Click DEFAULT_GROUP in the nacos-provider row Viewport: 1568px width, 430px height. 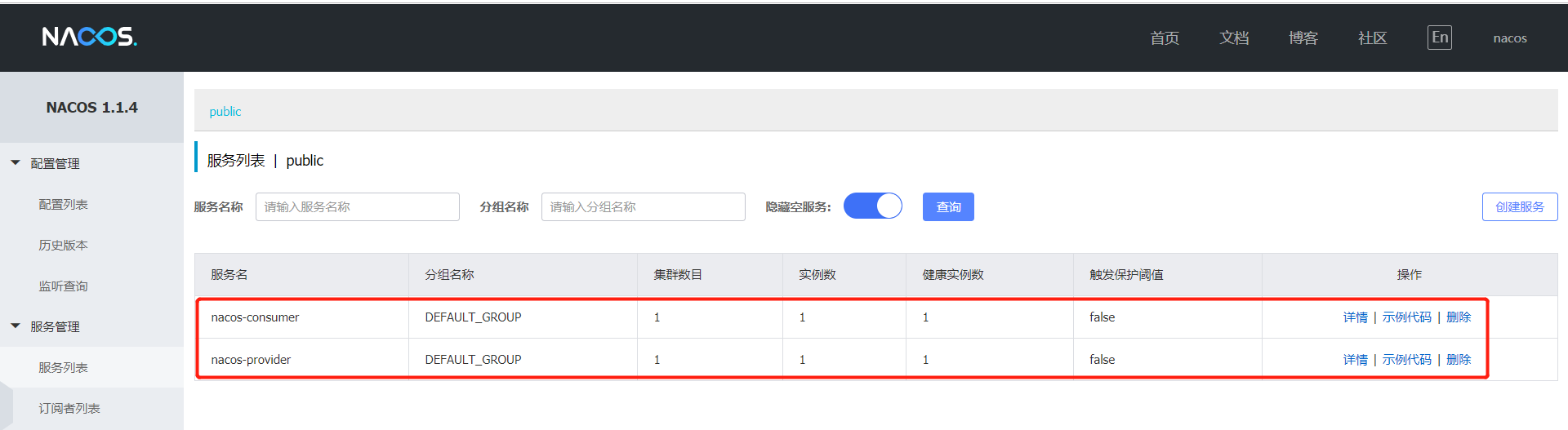pos(473,360)
